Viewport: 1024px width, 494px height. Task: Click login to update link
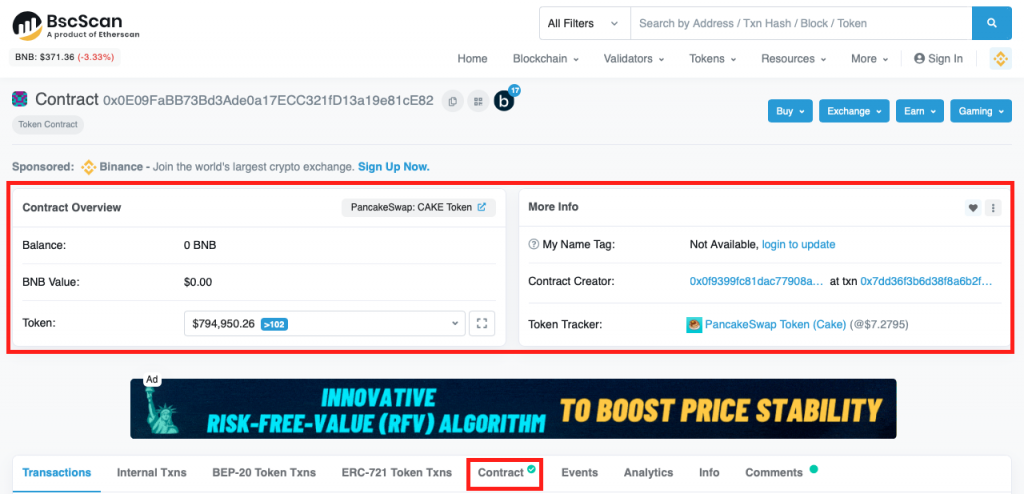point(798,244)
